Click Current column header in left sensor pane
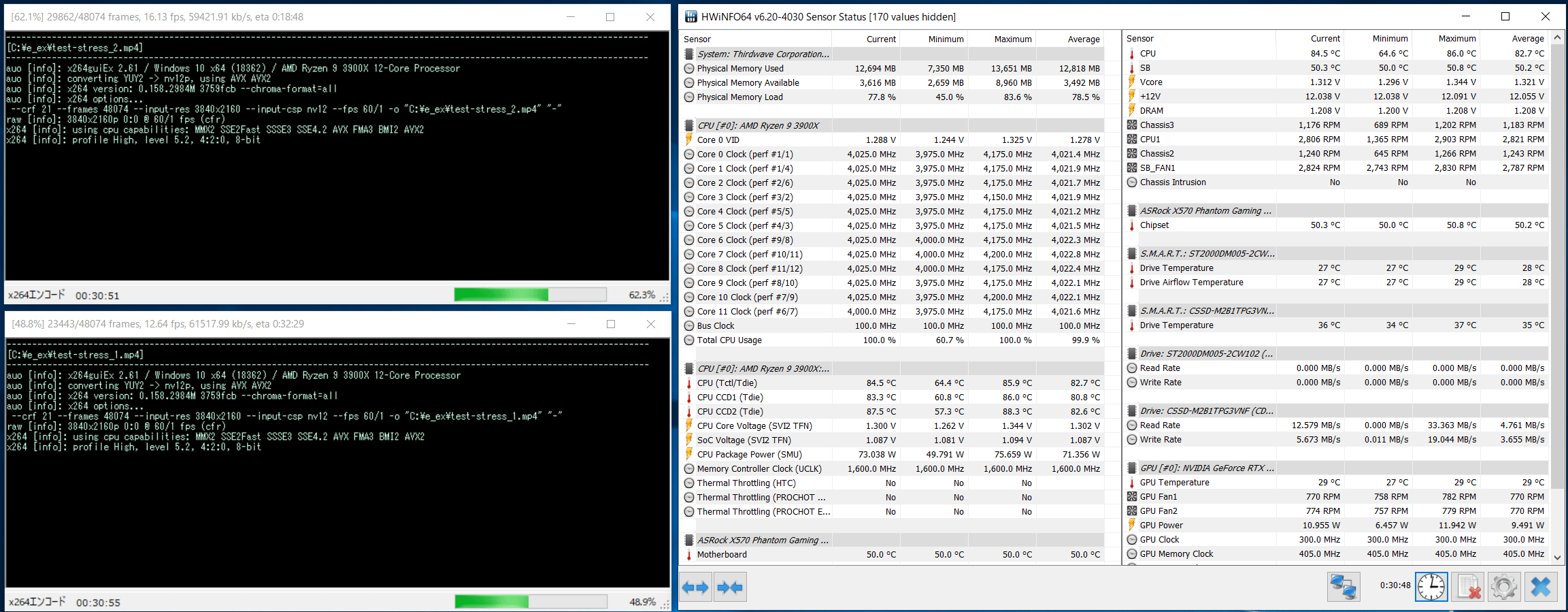The height and width of the screenshot is (612, 1568). coord(866,39)
